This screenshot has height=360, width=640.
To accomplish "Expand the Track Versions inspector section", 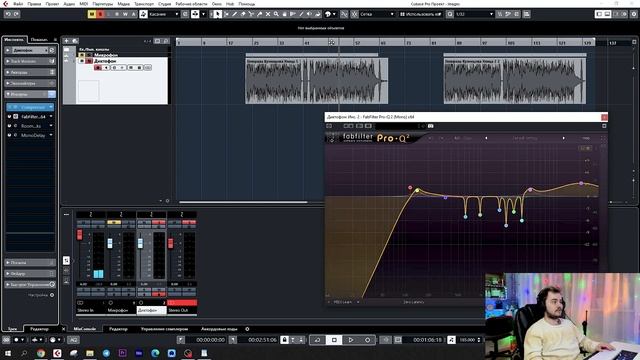I will coord(30,61).
